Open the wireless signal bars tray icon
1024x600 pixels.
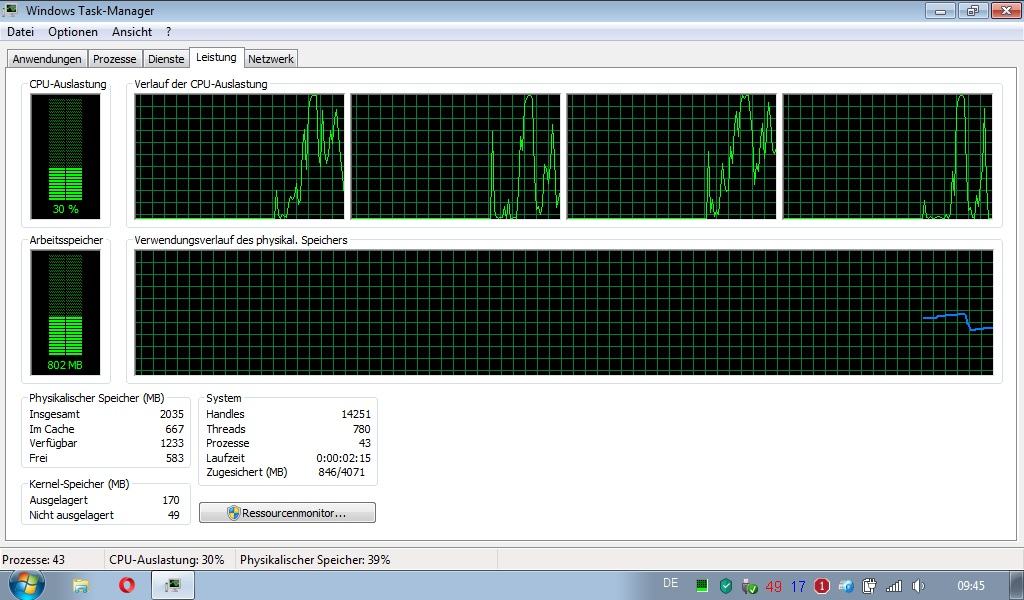click(x=893, y=586)
